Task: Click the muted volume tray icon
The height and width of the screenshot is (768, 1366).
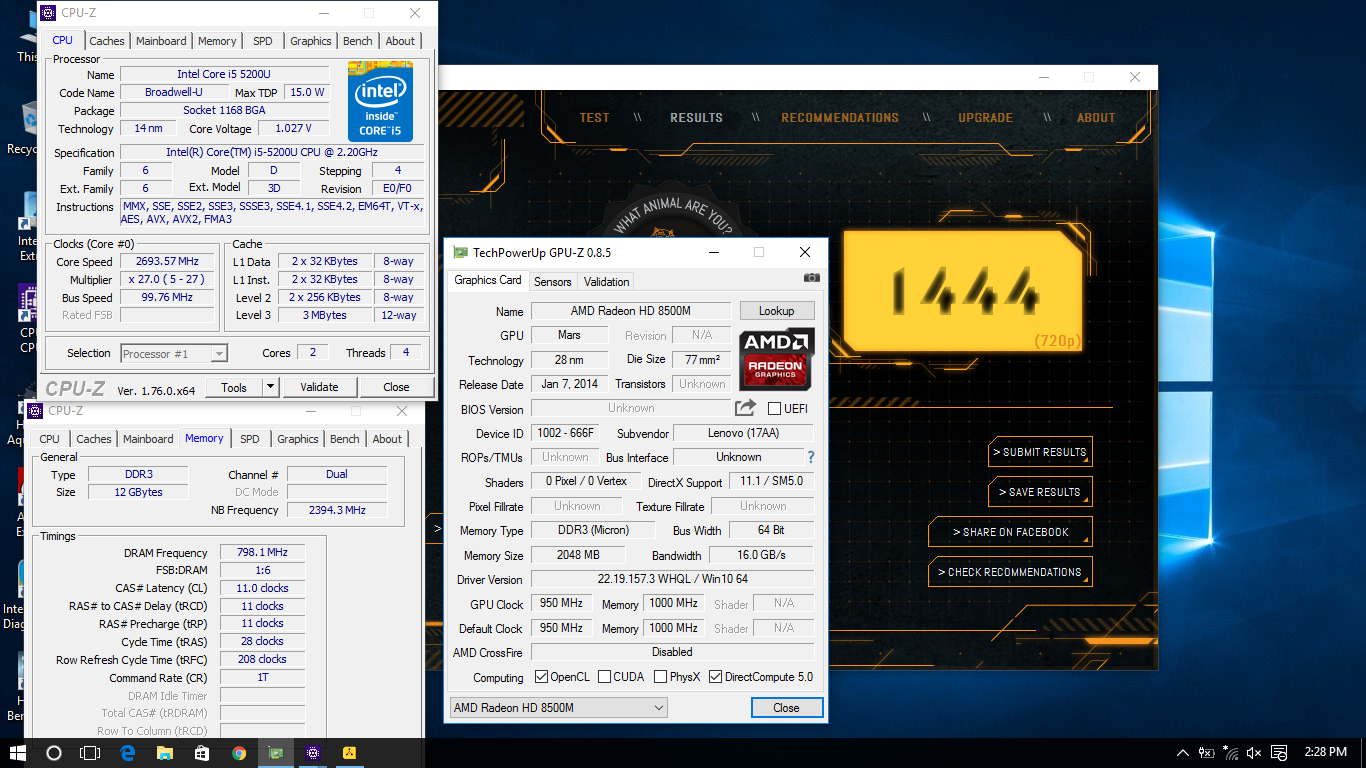Action: pyautogui.click(x=1254, y=753)
